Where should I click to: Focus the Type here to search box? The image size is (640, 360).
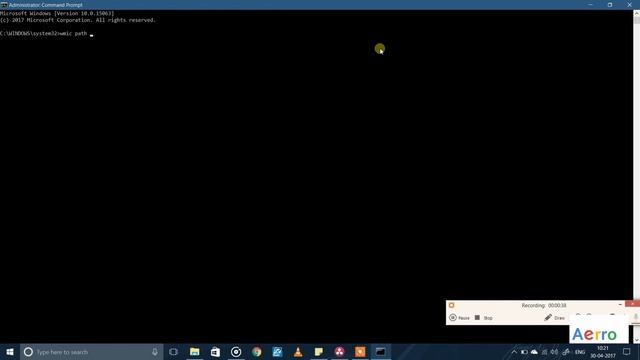[92, 352]
